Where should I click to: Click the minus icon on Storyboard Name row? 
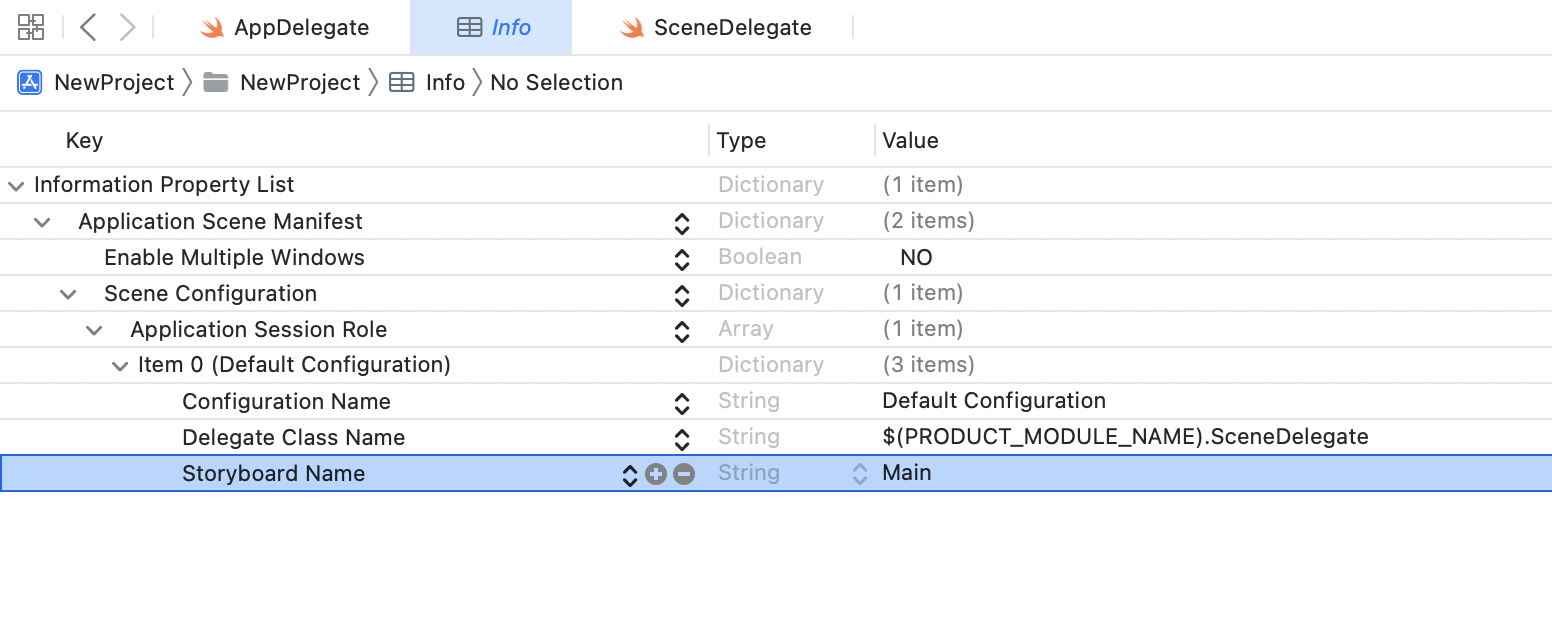click(x=684, y=474)
